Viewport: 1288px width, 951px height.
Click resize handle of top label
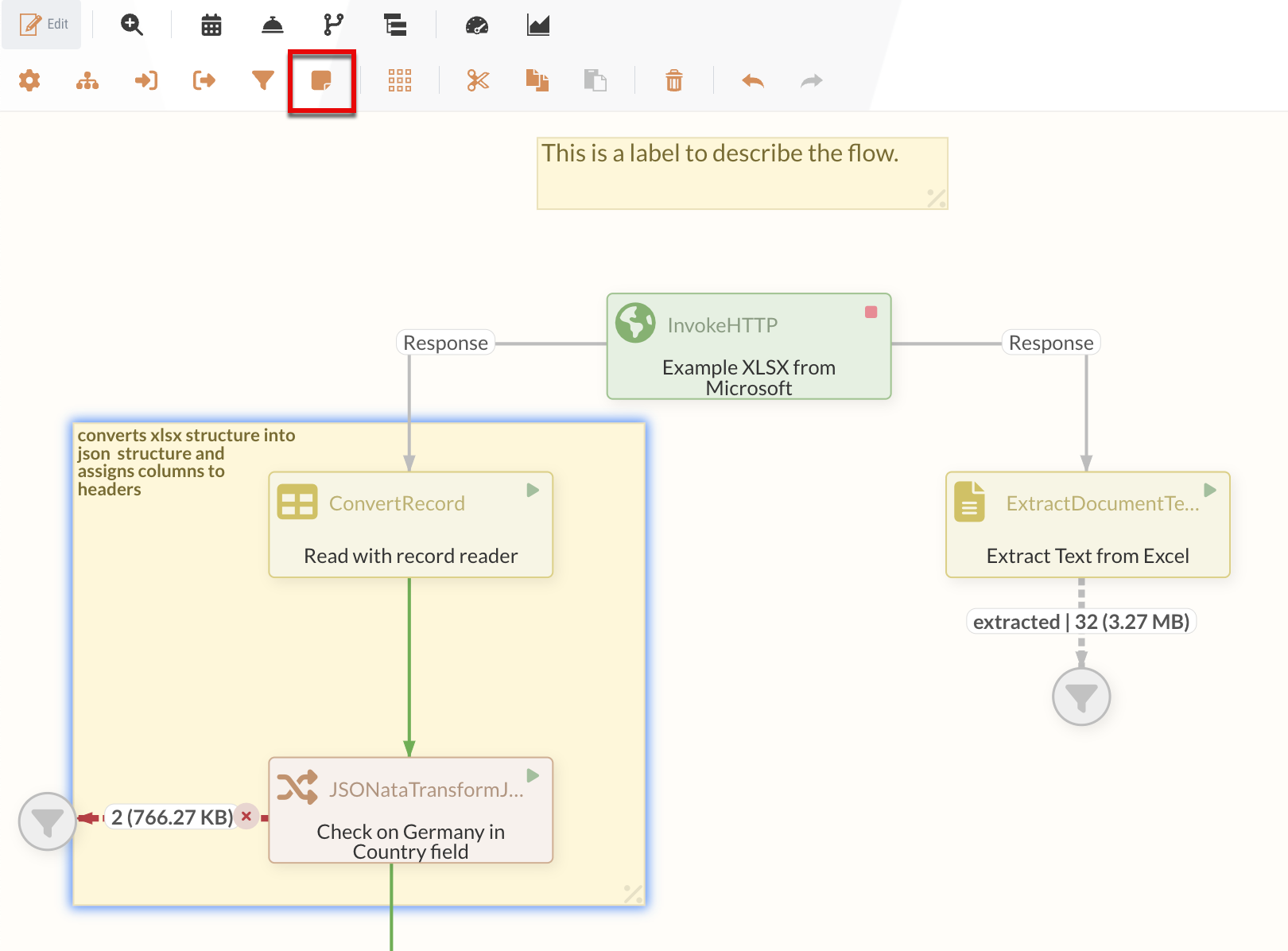(x=937, y=198)
